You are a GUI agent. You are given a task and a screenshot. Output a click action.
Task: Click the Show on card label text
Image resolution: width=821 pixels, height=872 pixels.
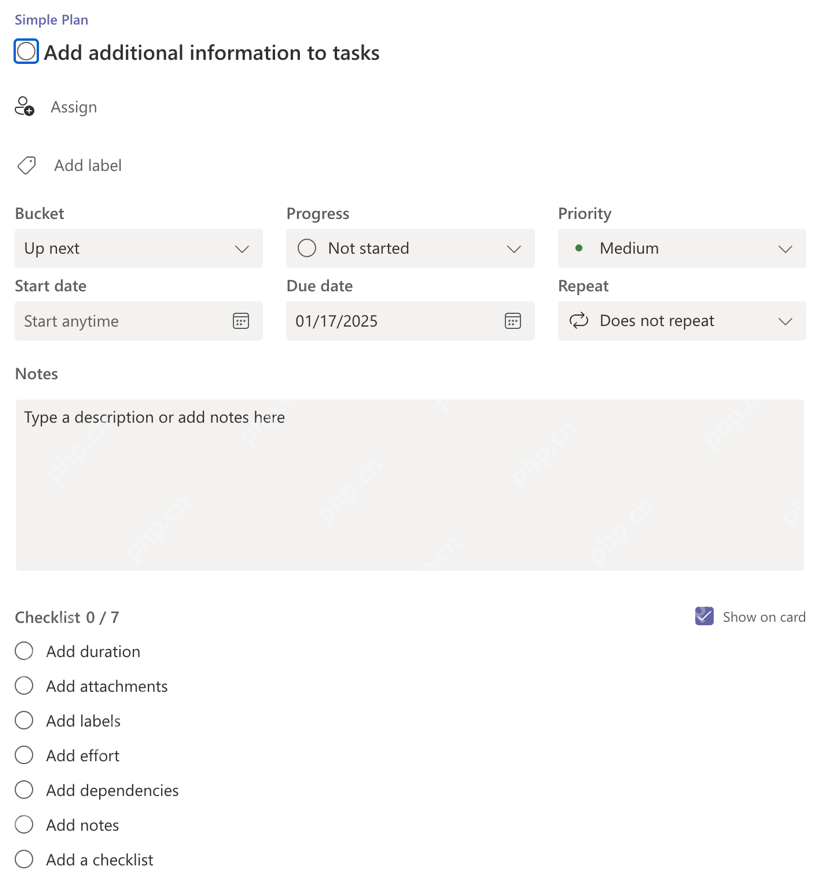tap(764, 617)
